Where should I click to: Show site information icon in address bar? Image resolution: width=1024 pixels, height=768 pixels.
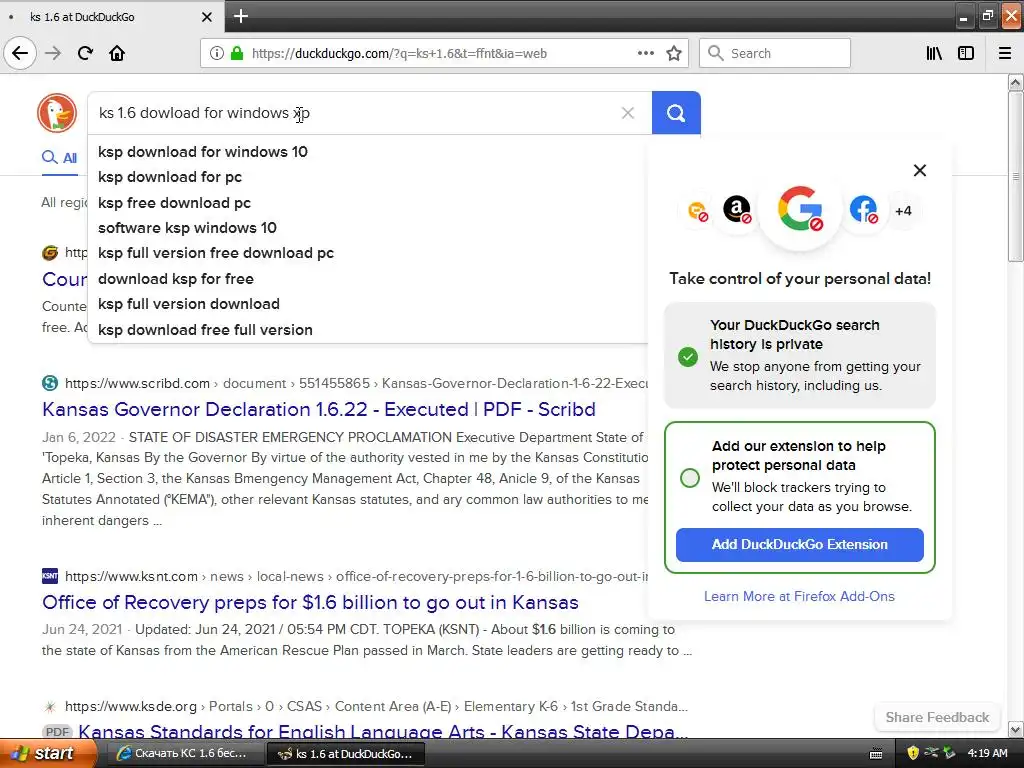216,53
